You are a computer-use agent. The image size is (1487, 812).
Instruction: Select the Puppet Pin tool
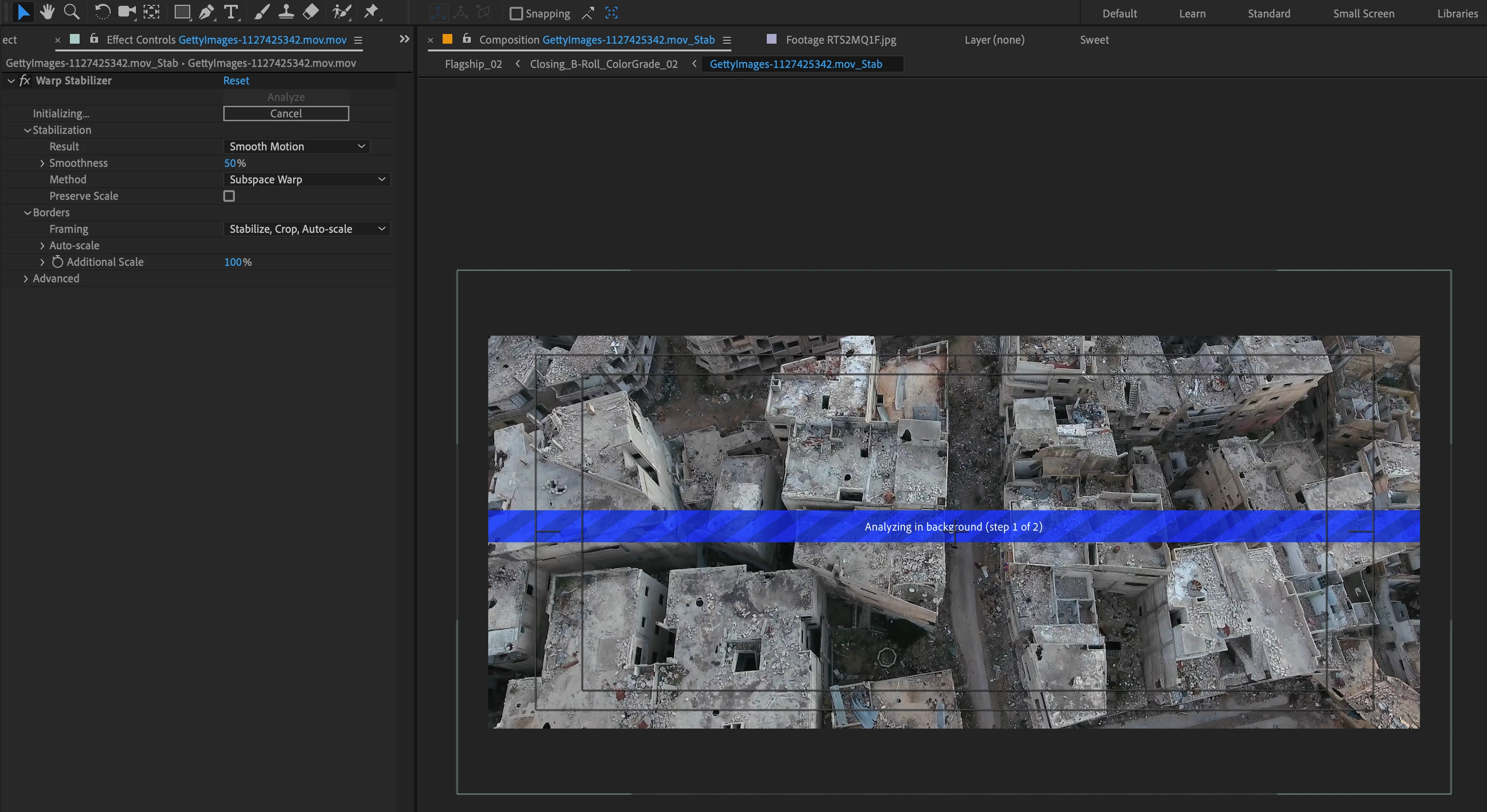pyautogui.click(x=372, y=12)
